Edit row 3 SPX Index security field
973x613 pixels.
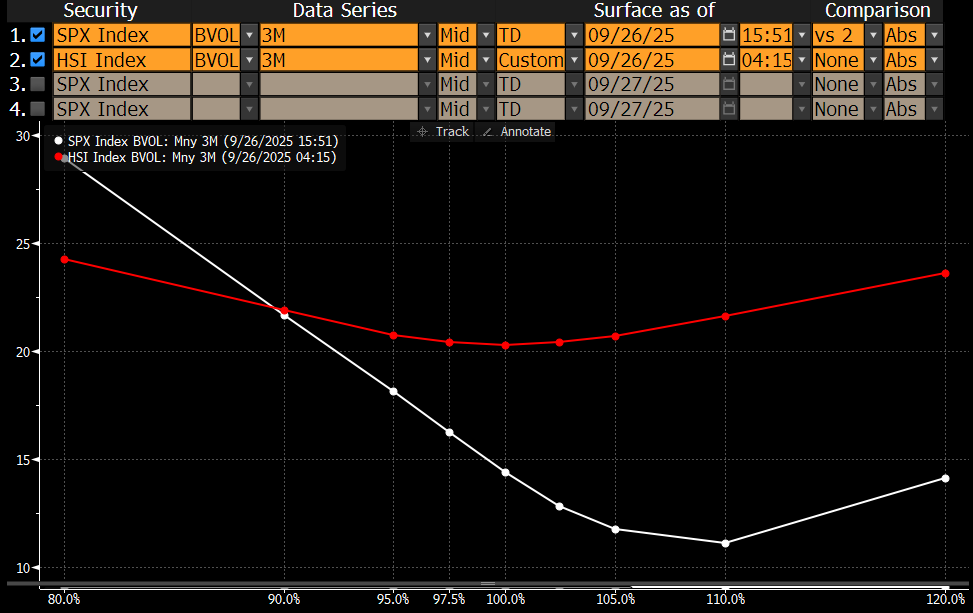coord(122,84)
